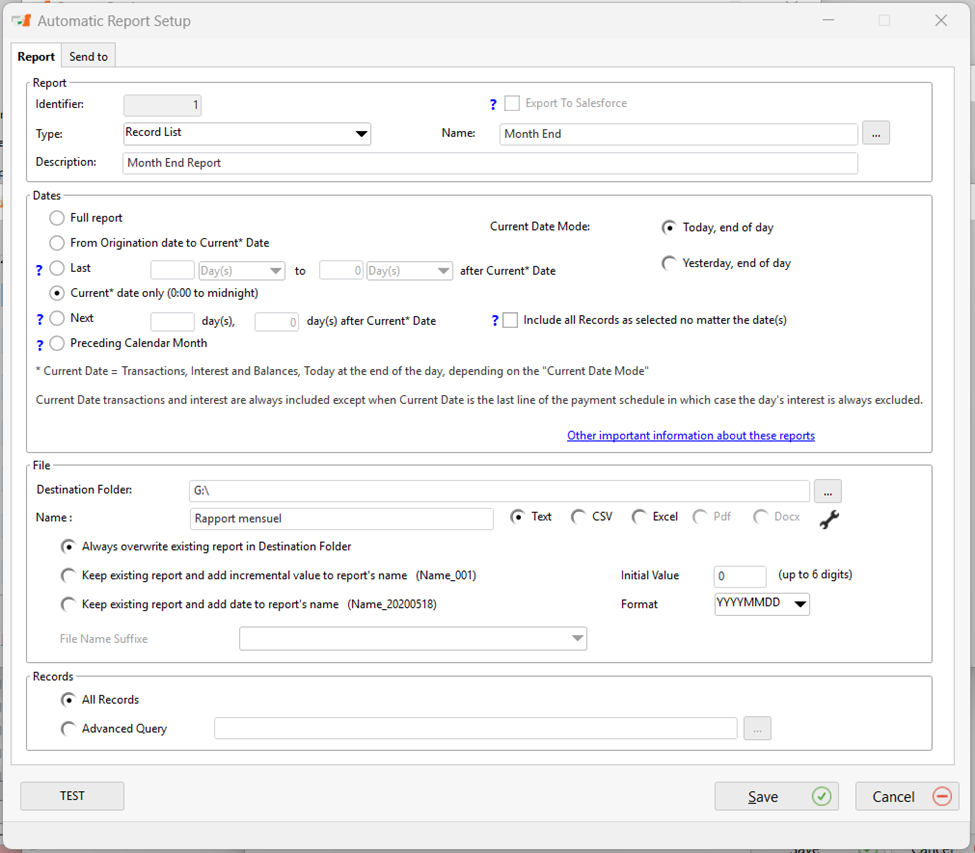Click the question mark beside Last option
The image size is (975, 853).
(x=39, y=269)
